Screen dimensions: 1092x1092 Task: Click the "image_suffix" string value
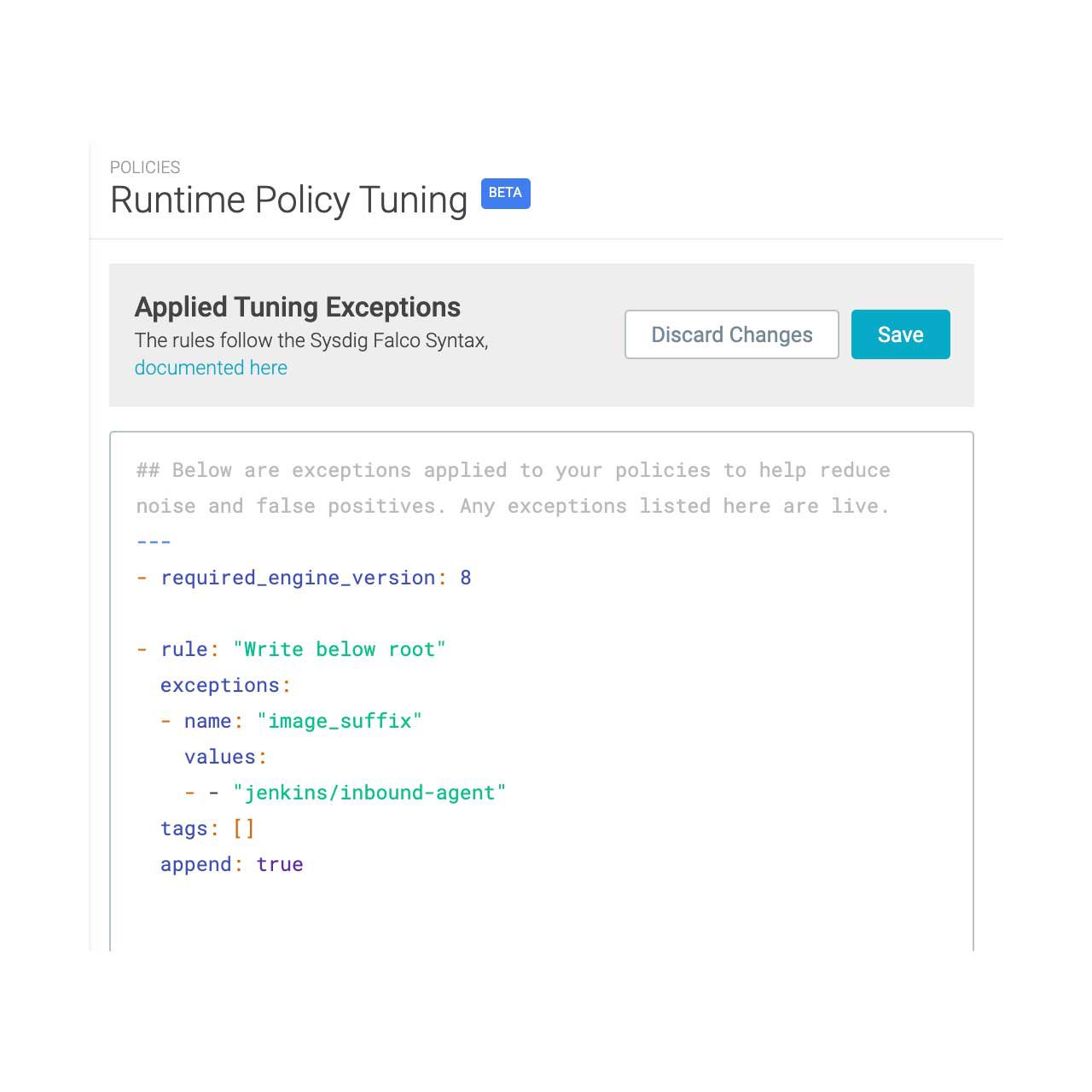(x=339, y=721)
